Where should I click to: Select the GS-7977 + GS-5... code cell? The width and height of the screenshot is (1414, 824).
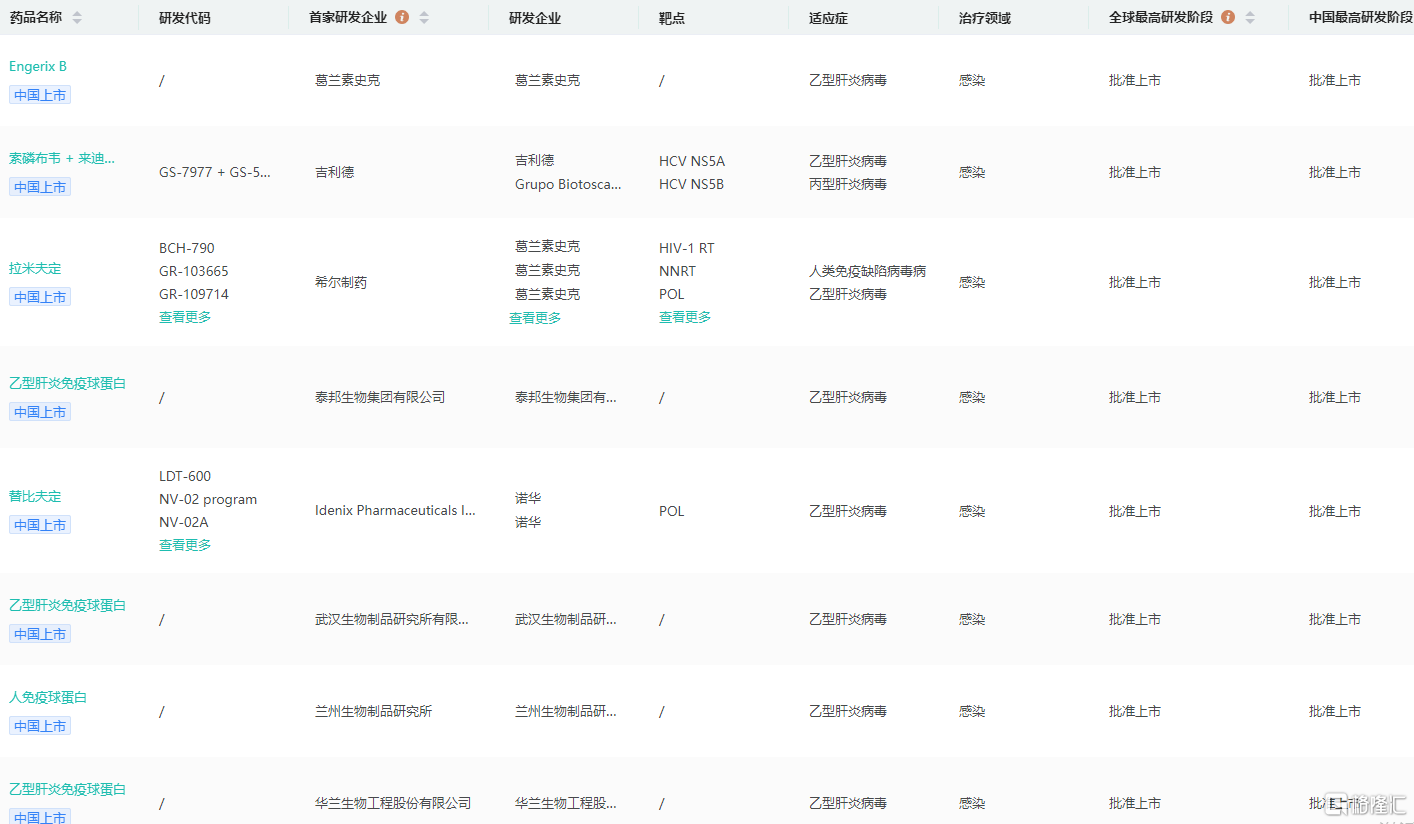click(215, 172)
